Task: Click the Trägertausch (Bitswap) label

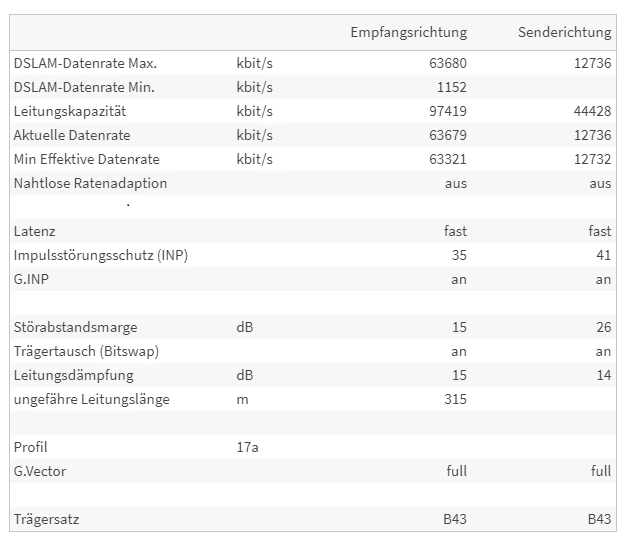Action: [86, 351]
